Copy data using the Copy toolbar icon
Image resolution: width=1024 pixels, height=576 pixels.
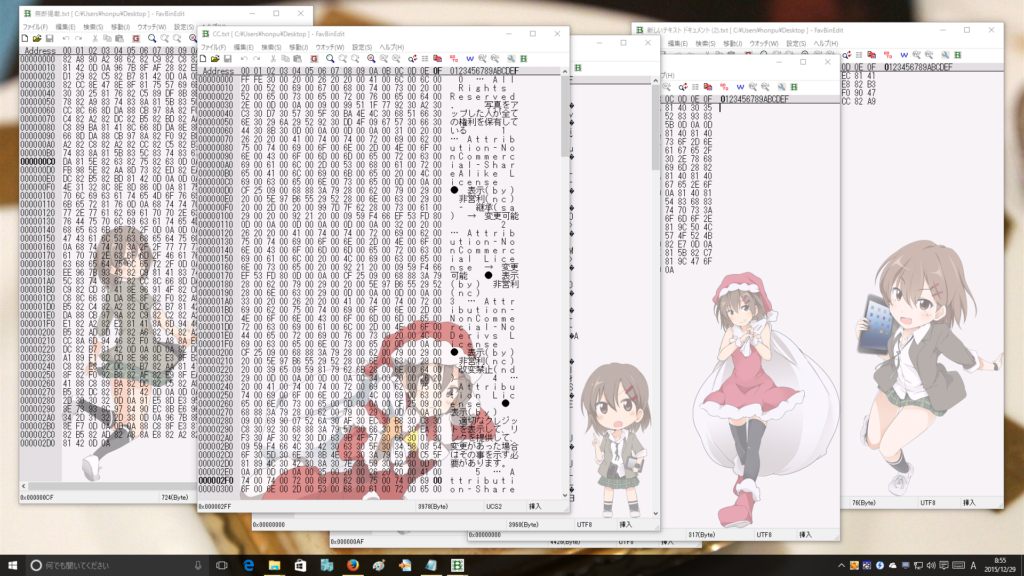click(x=284, y=58)
